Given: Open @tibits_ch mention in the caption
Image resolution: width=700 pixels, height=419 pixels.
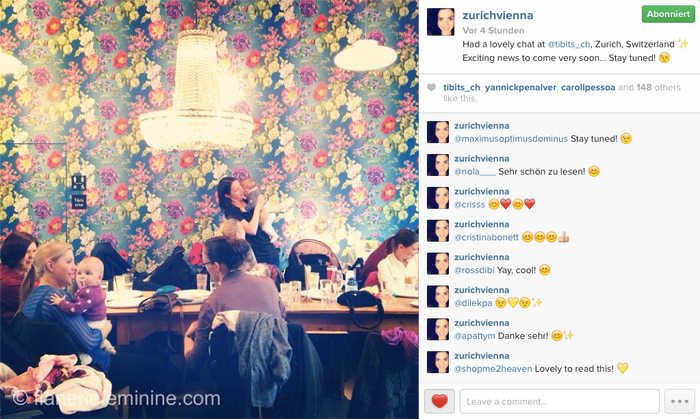Looking at the screenshot, I should [569, 44].
